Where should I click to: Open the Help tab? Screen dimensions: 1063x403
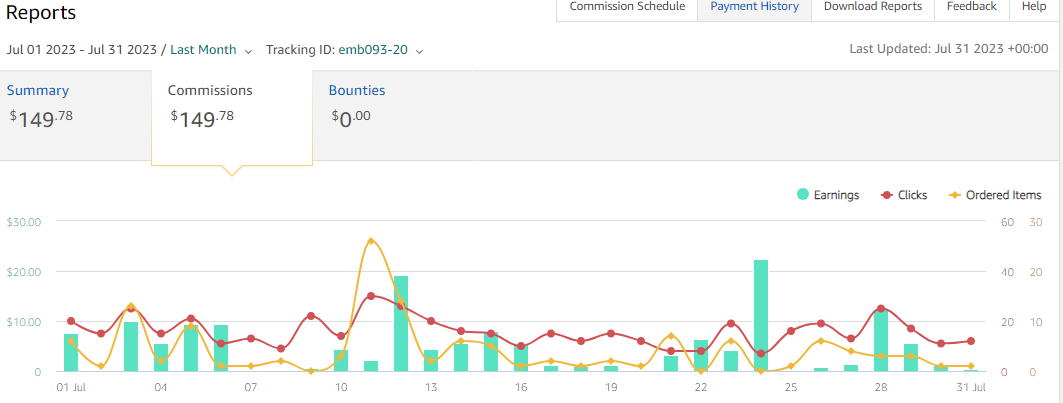pyautogui.click(x=1034, y=7)
